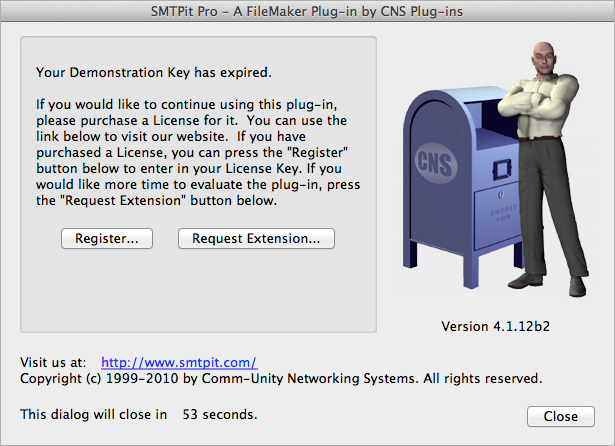Screen dimensions: 615x446
Task: Click the license purchase instructions paragraph
Action: click(198, 152)
